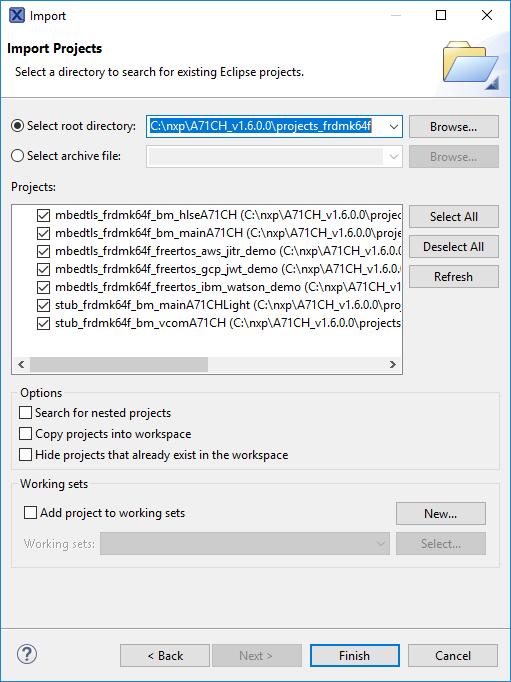Select mbedtls_frdmk64f_bm_mainA71CH row text
This screenshot has height=682, width=511.
228,233
